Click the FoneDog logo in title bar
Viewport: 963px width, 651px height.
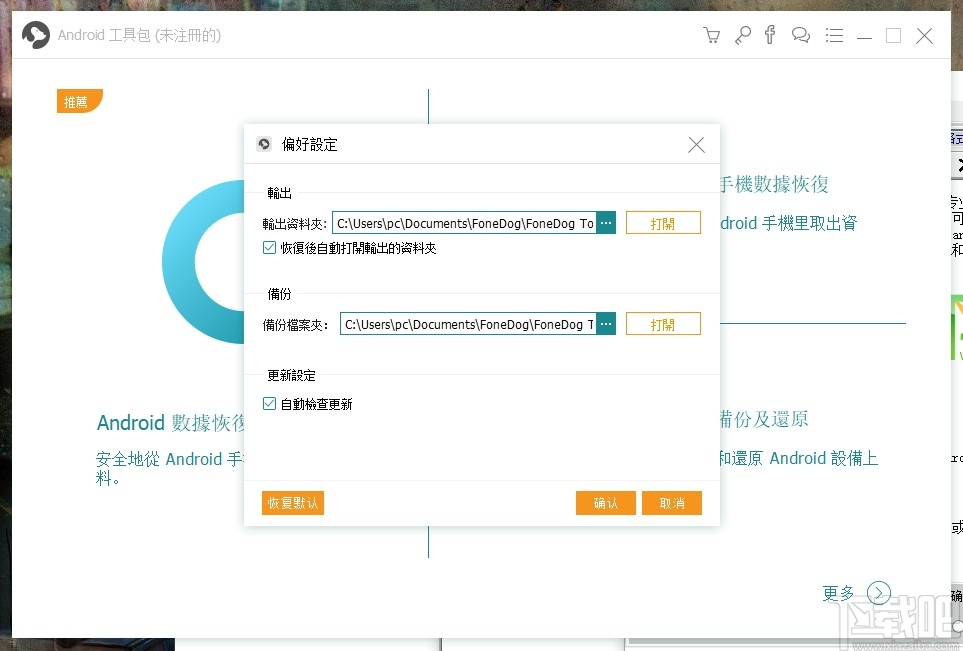(x=36, y=35)
